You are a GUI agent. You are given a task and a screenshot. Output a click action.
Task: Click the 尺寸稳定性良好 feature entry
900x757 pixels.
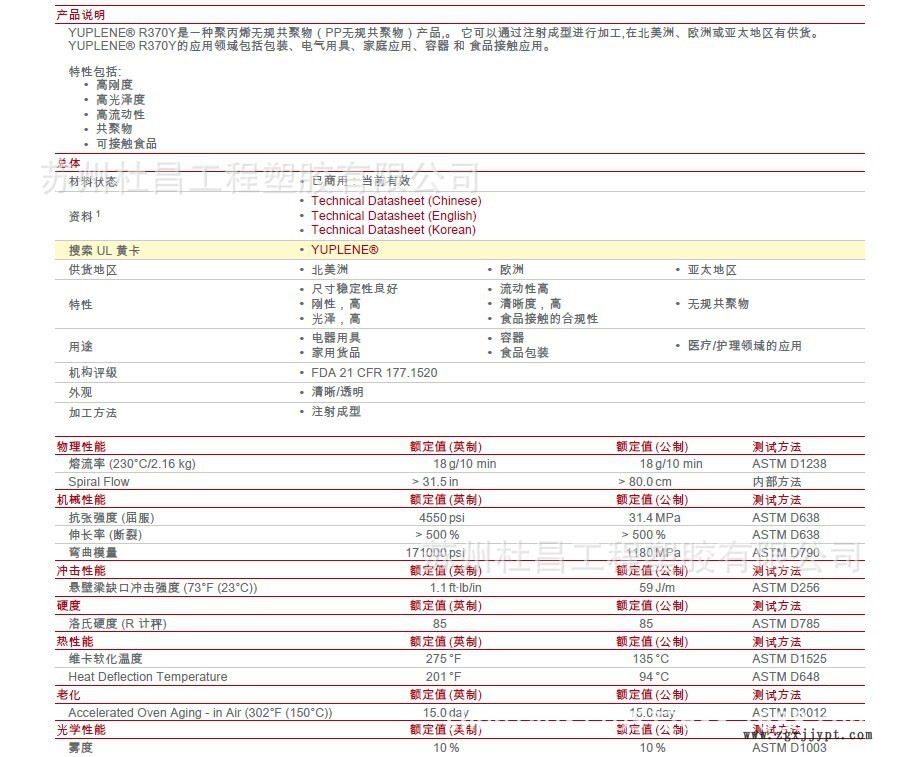tap(354, 289)
